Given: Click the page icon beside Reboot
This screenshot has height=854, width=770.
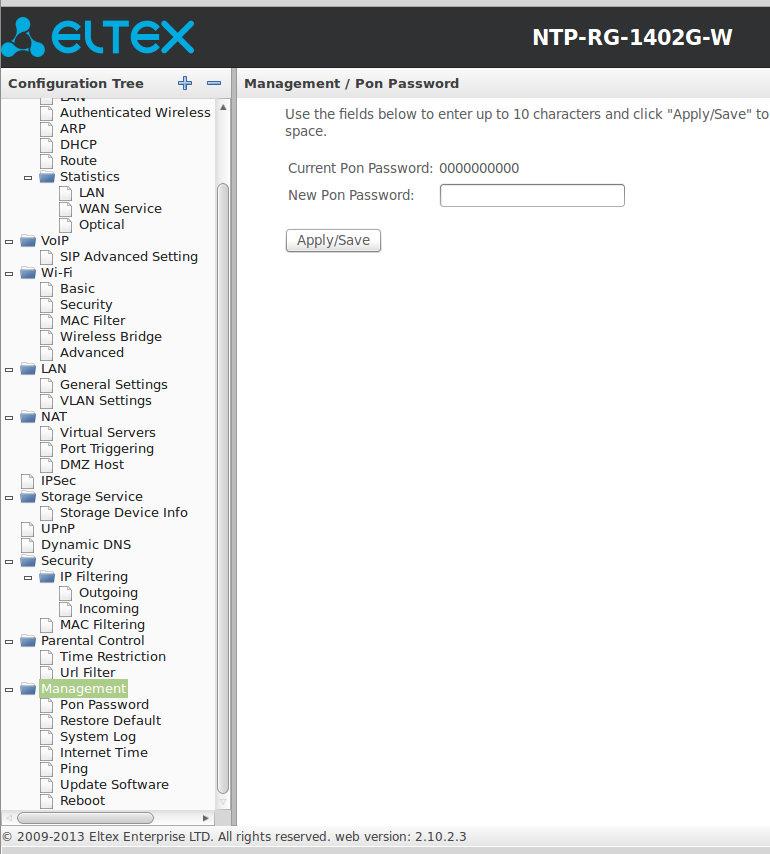Looking at the screenshot, I should (x=47, y=801).
